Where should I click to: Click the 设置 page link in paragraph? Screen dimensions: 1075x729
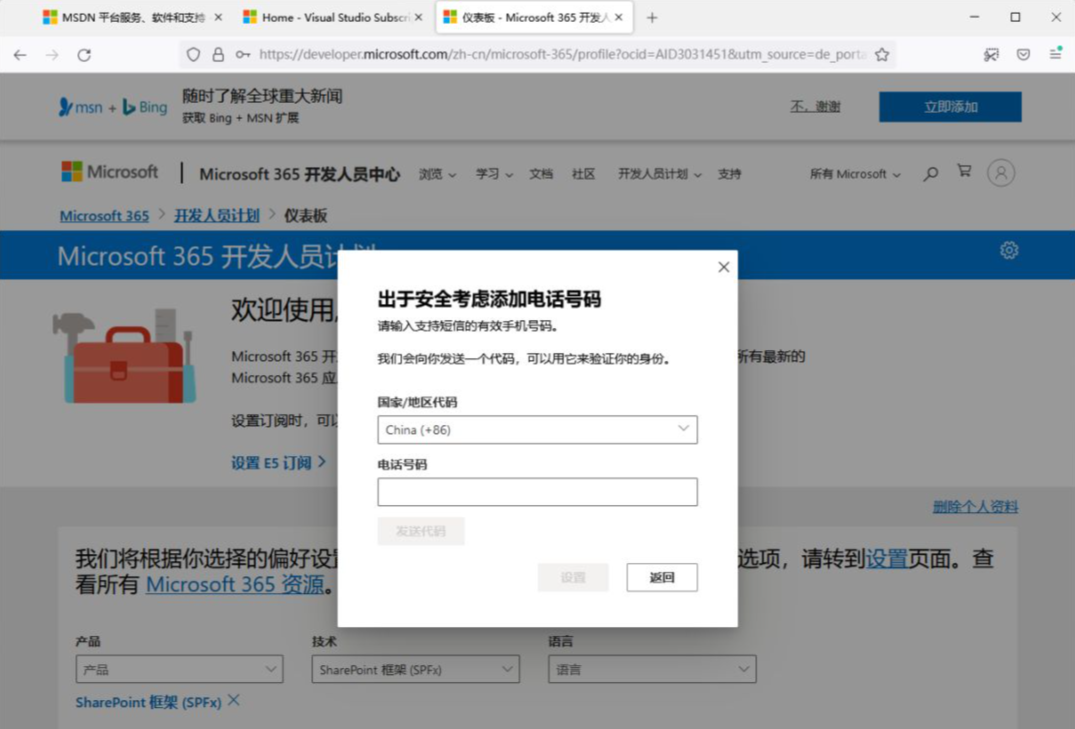click(886, 558)
